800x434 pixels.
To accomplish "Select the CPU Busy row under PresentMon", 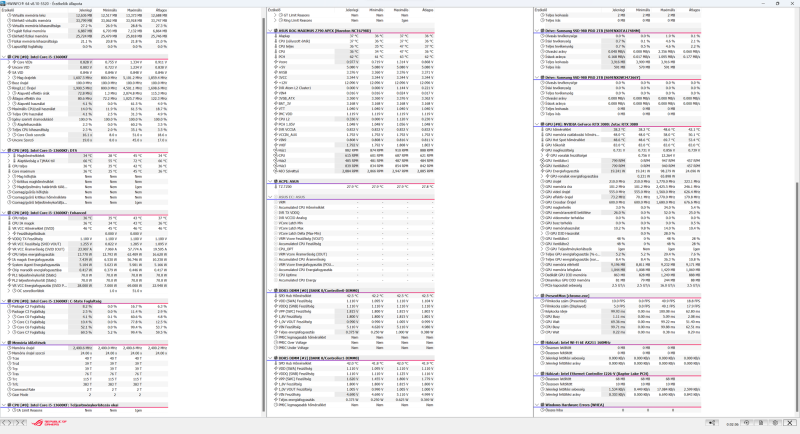I will pos(618,327).
